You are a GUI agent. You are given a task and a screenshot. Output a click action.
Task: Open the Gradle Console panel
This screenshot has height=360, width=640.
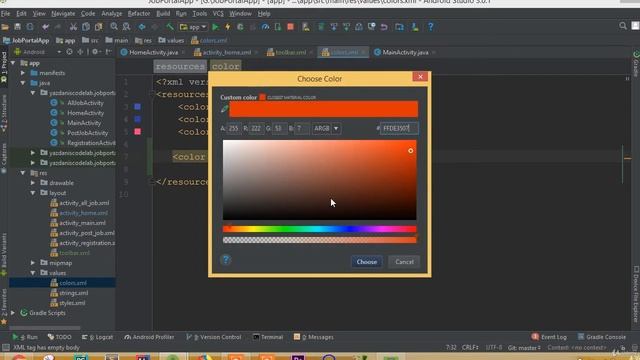602,337
